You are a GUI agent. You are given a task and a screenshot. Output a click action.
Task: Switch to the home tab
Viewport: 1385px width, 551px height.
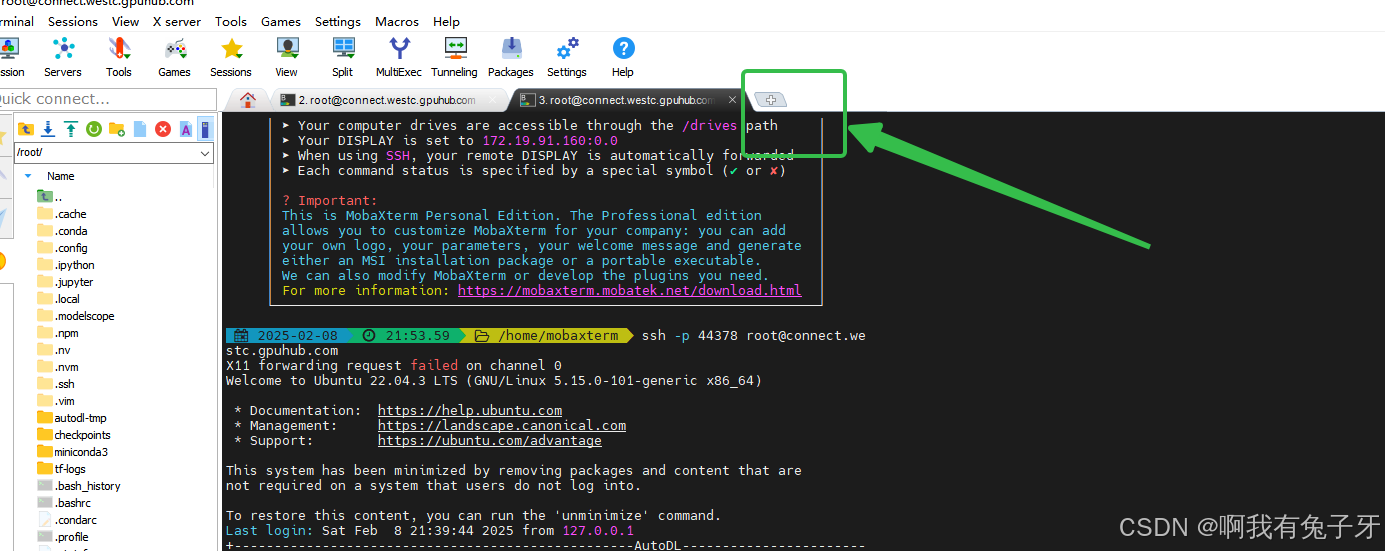point(248,99)
